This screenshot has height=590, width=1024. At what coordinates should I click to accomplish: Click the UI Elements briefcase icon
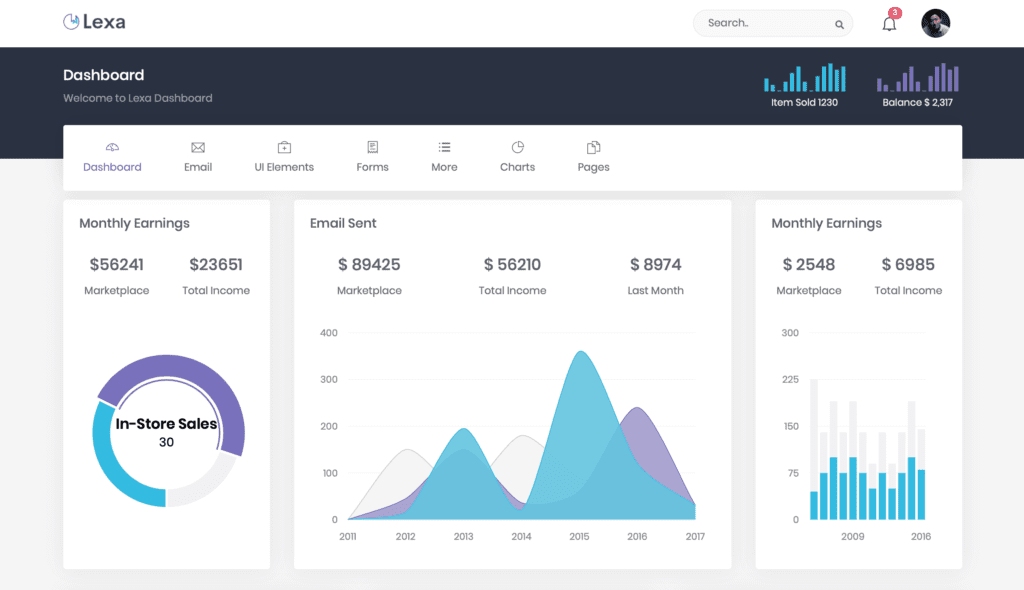pos(284,147)
